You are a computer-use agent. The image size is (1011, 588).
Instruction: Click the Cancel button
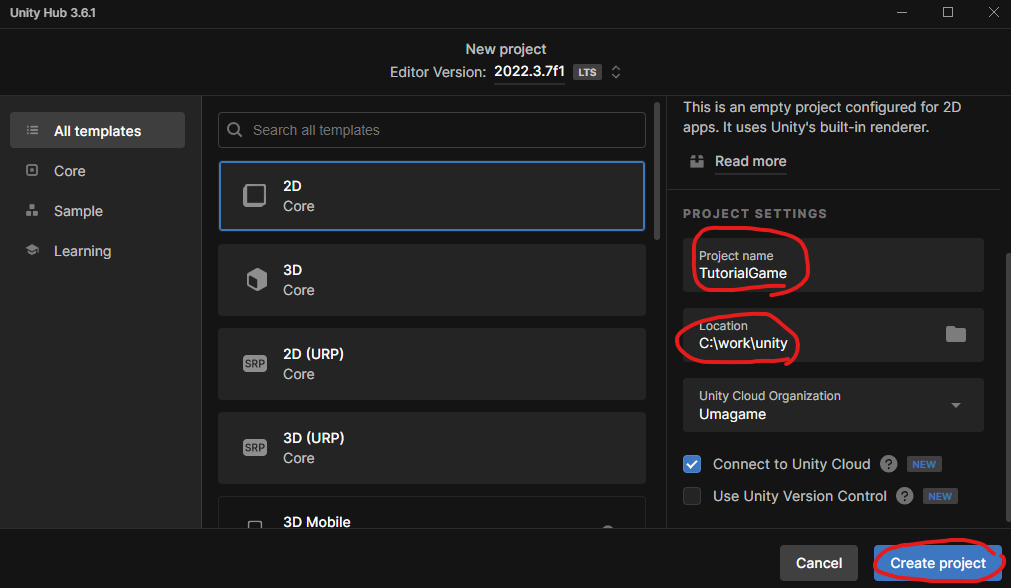tap(819, 563)
